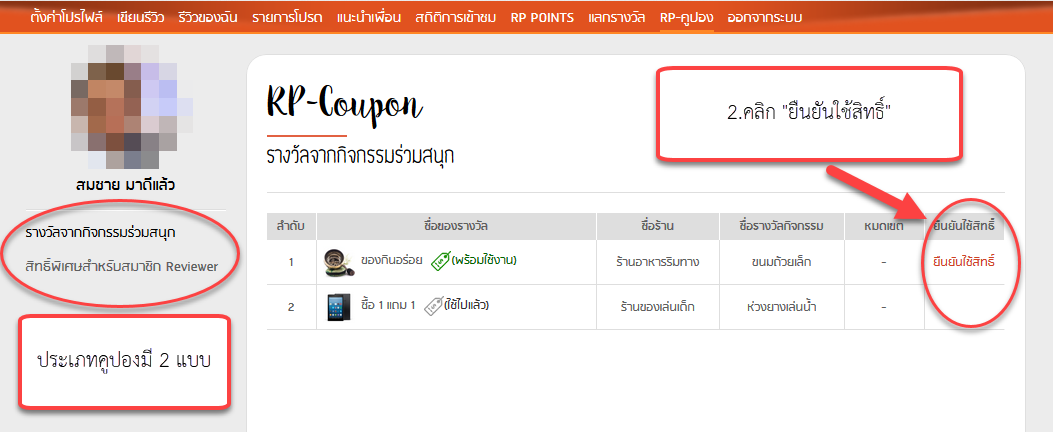
Task: Select รายการโปรด in the top menu
Action: click(x=289, y=17)
